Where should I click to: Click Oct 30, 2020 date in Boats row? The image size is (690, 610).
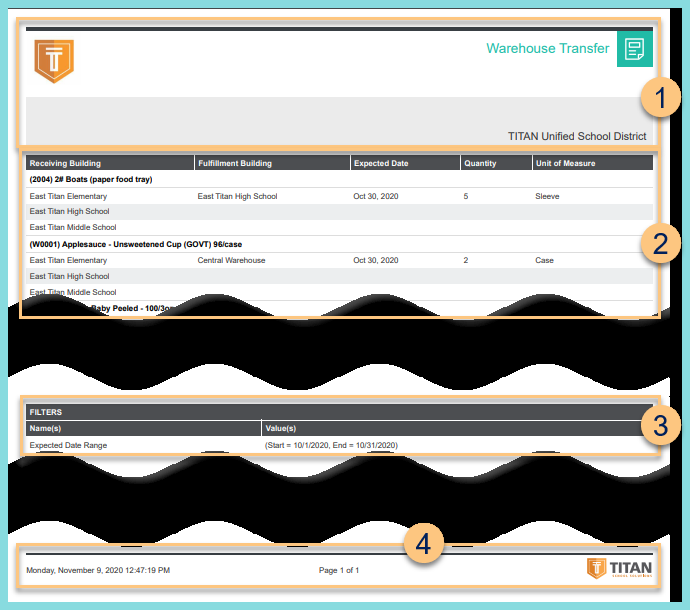375,196
